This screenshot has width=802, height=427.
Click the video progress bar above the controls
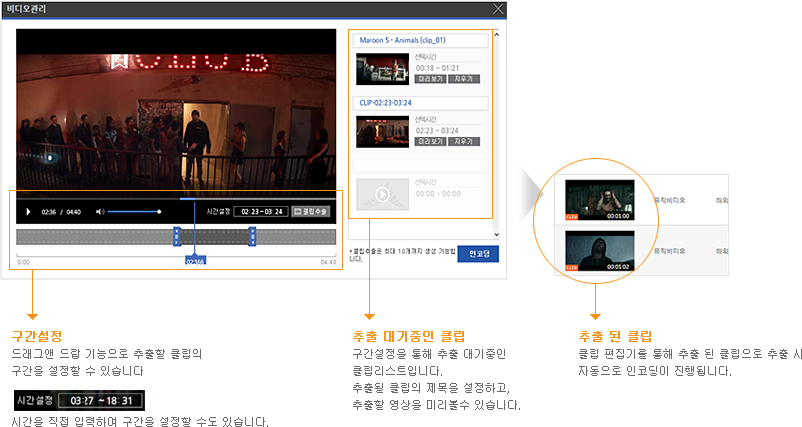point(176,198)
